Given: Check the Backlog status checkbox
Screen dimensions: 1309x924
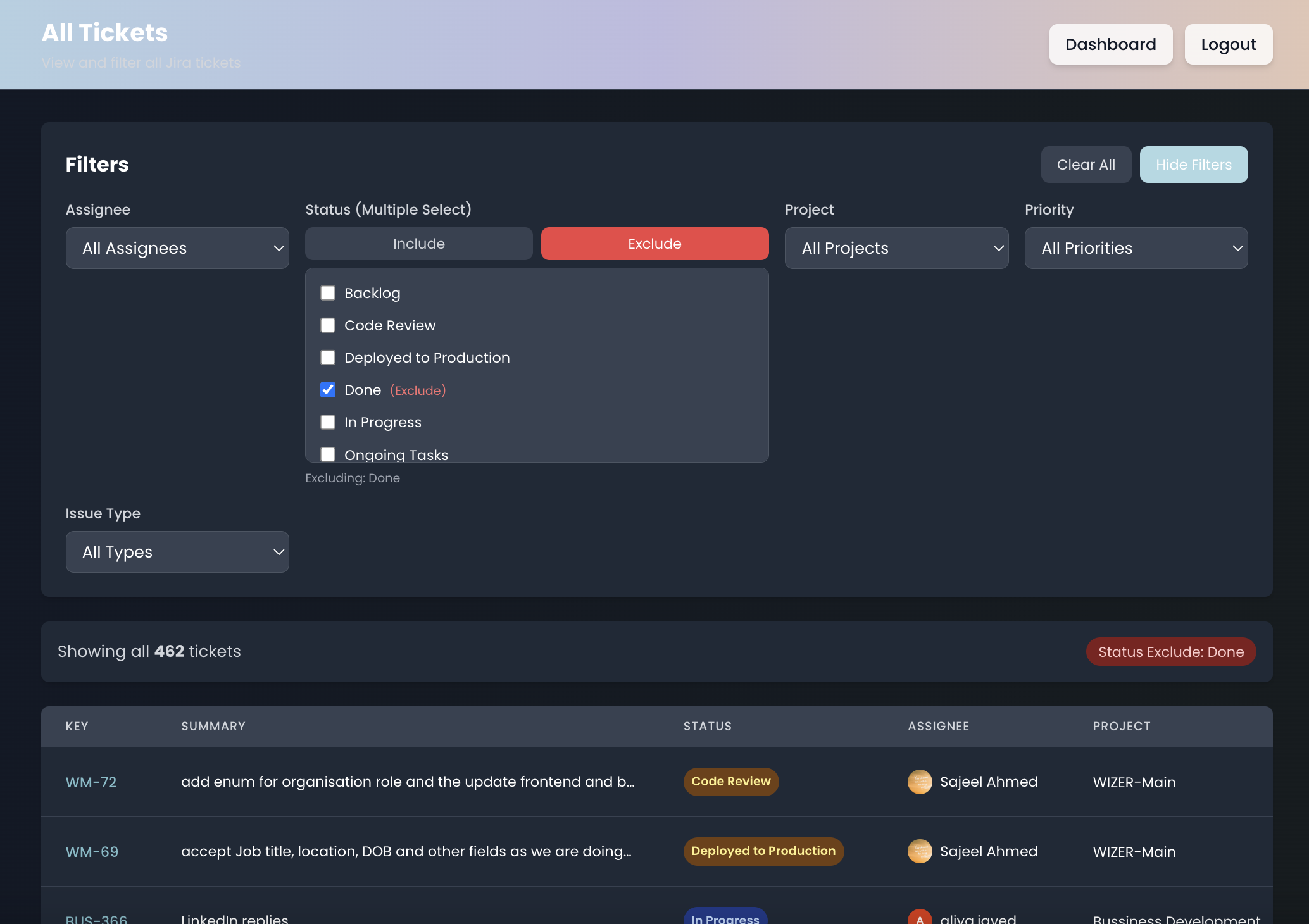Looking at the screenshot, I should point(328,293).
